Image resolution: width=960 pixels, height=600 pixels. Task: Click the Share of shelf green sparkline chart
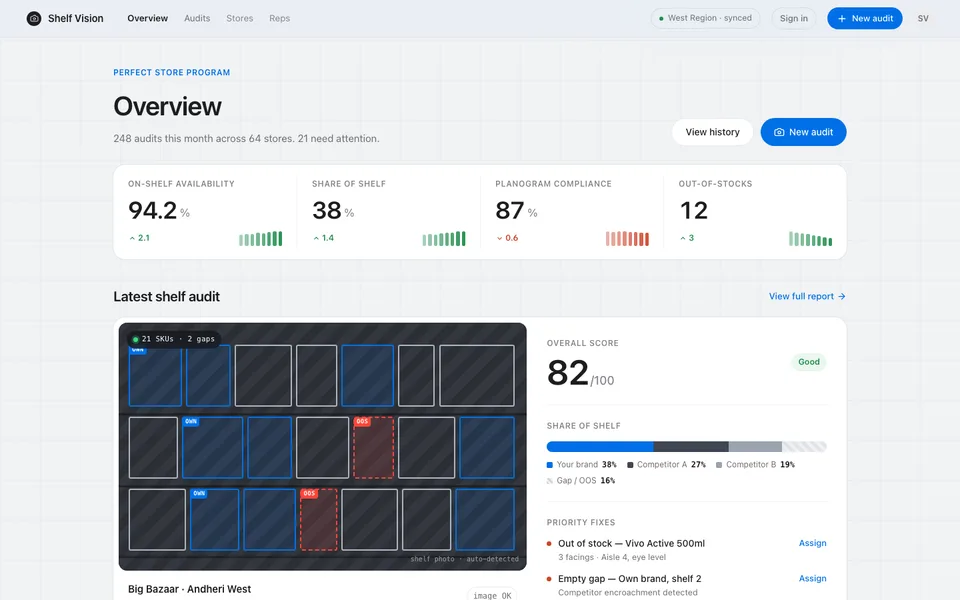pos(444,238)
